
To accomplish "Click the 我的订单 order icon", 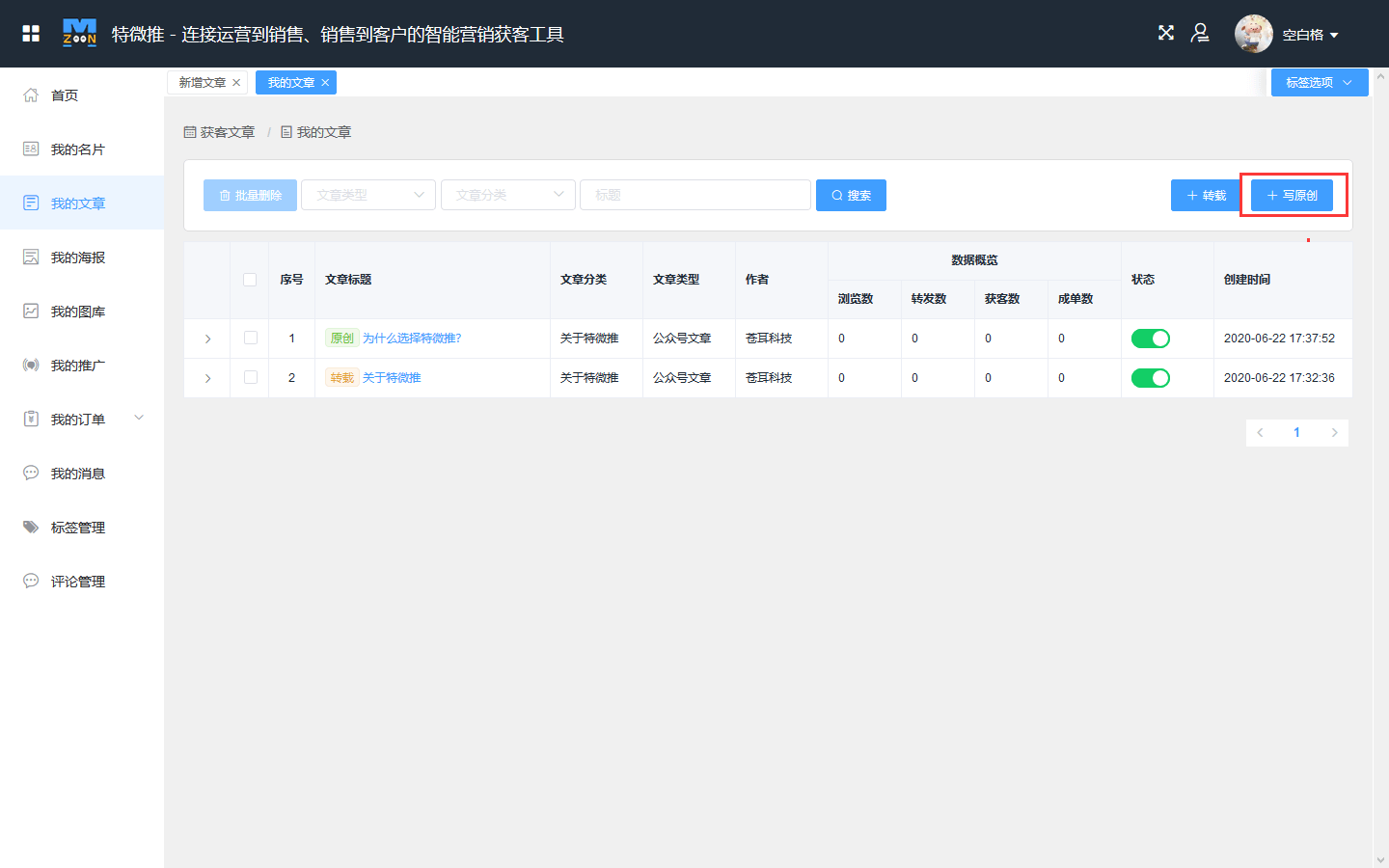I will pyautogui.click(x=31, y=419).
